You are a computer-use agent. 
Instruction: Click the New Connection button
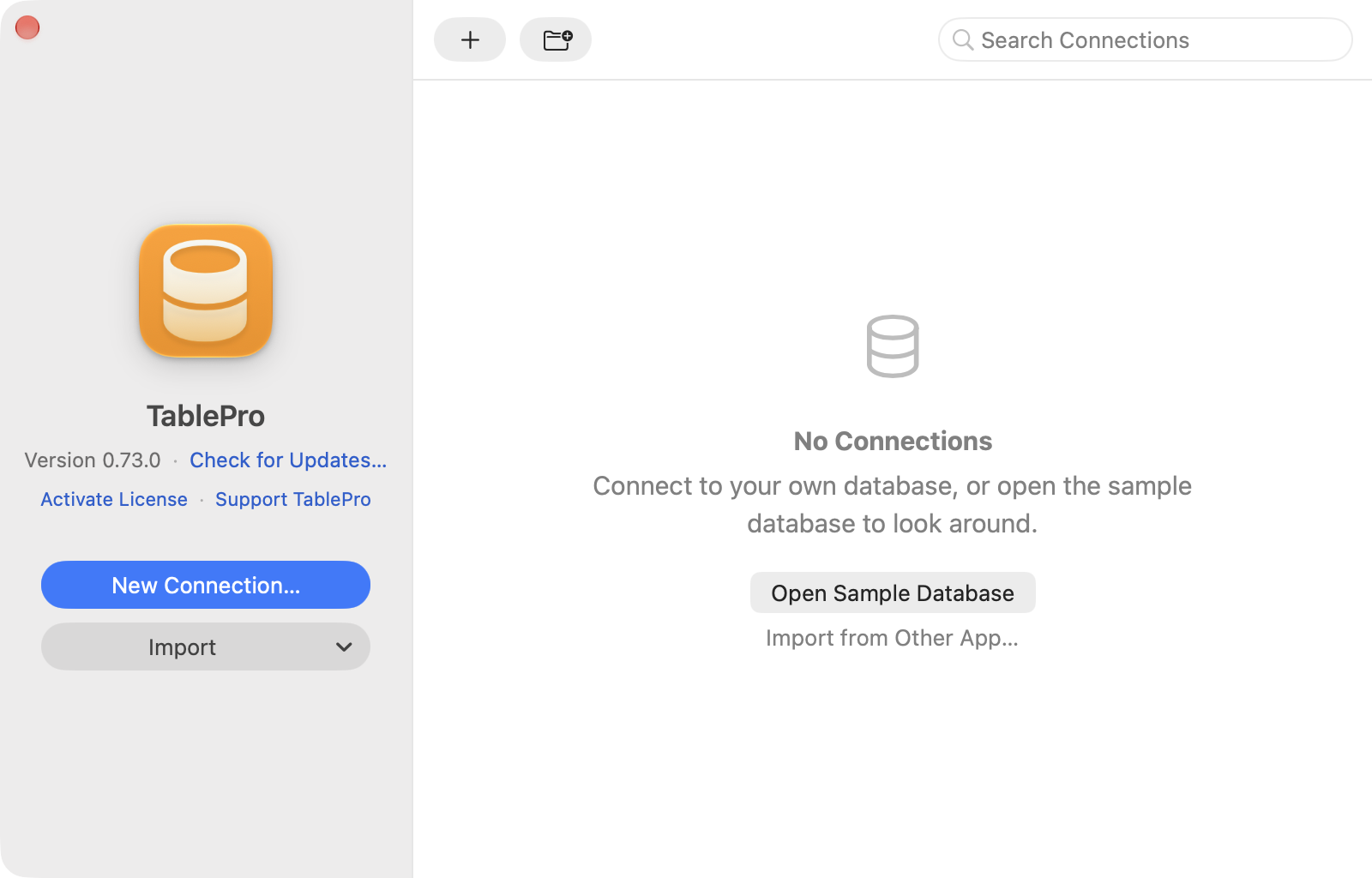(x=206, y=585)
